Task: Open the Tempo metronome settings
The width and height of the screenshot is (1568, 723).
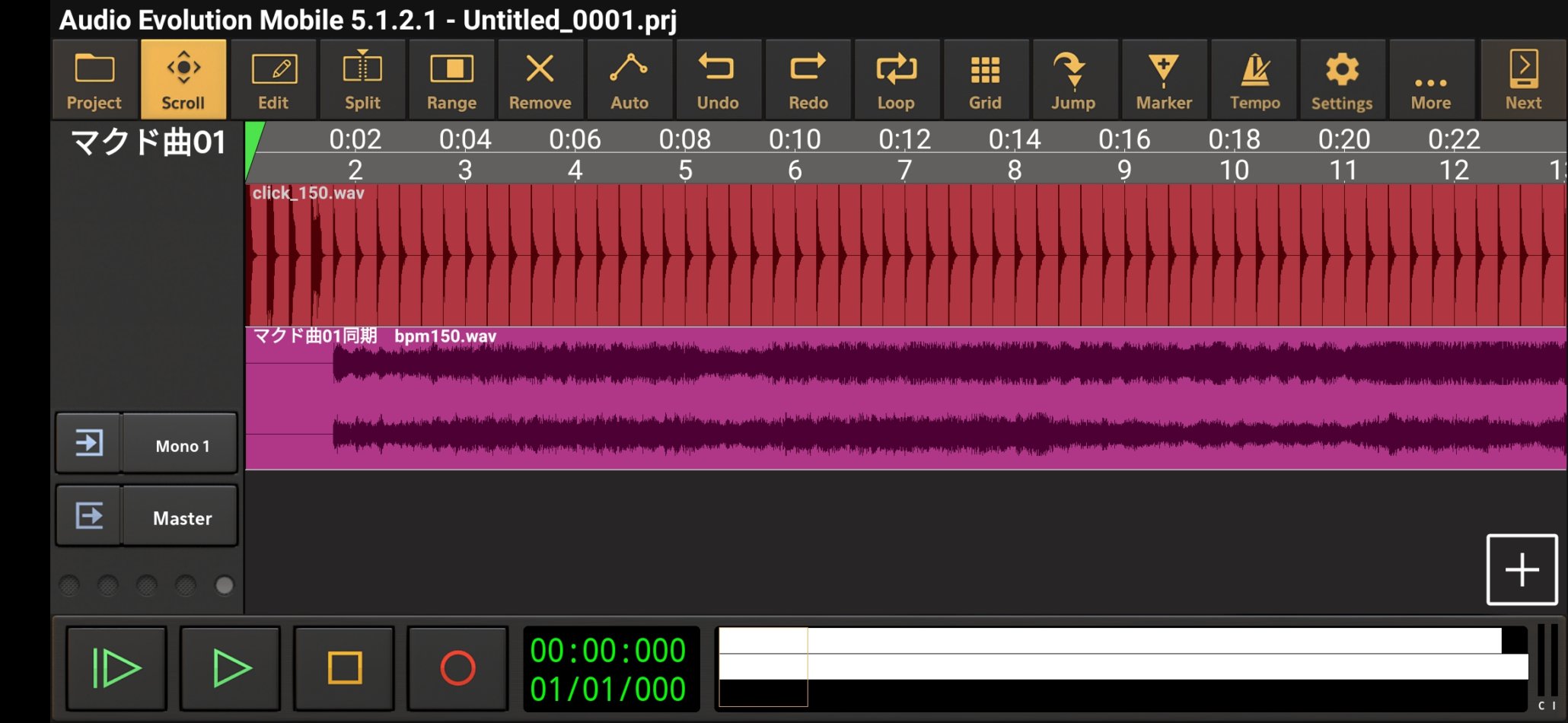Action: [x=1254, y=80]
